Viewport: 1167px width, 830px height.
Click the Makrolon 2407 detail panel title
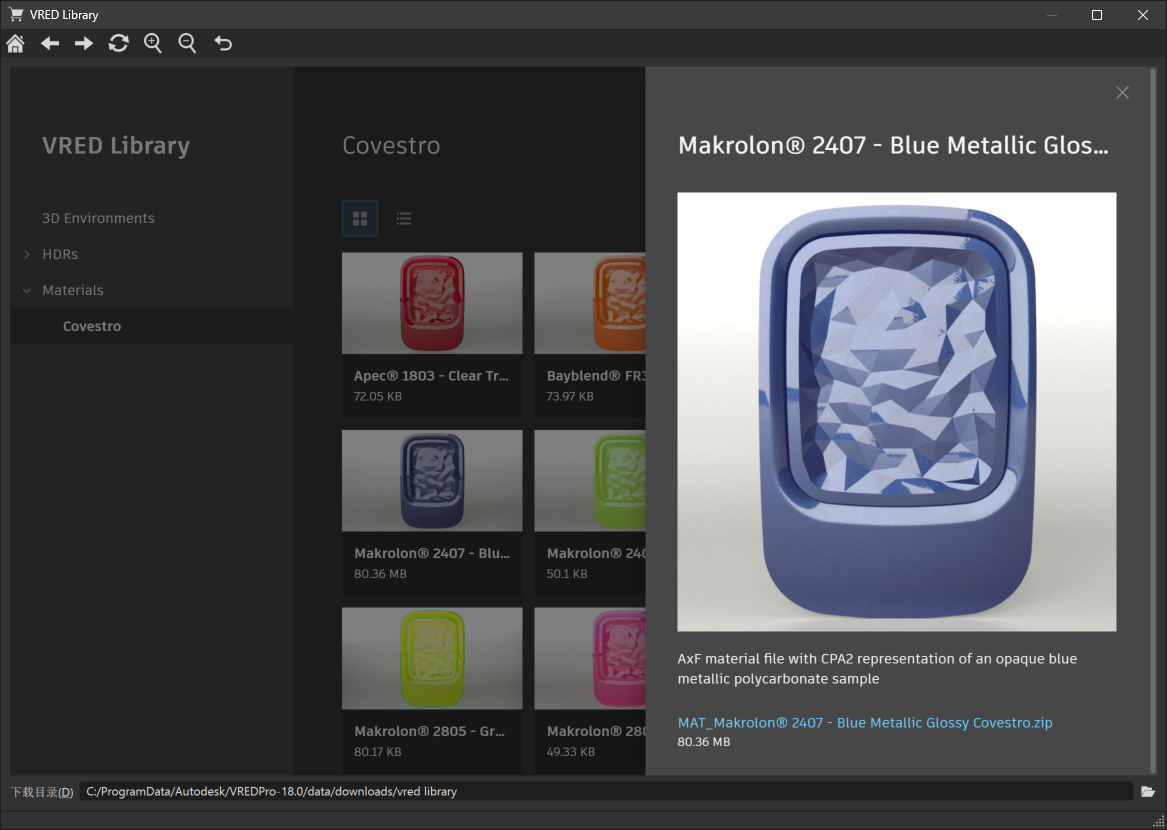[x=893, y=145]
